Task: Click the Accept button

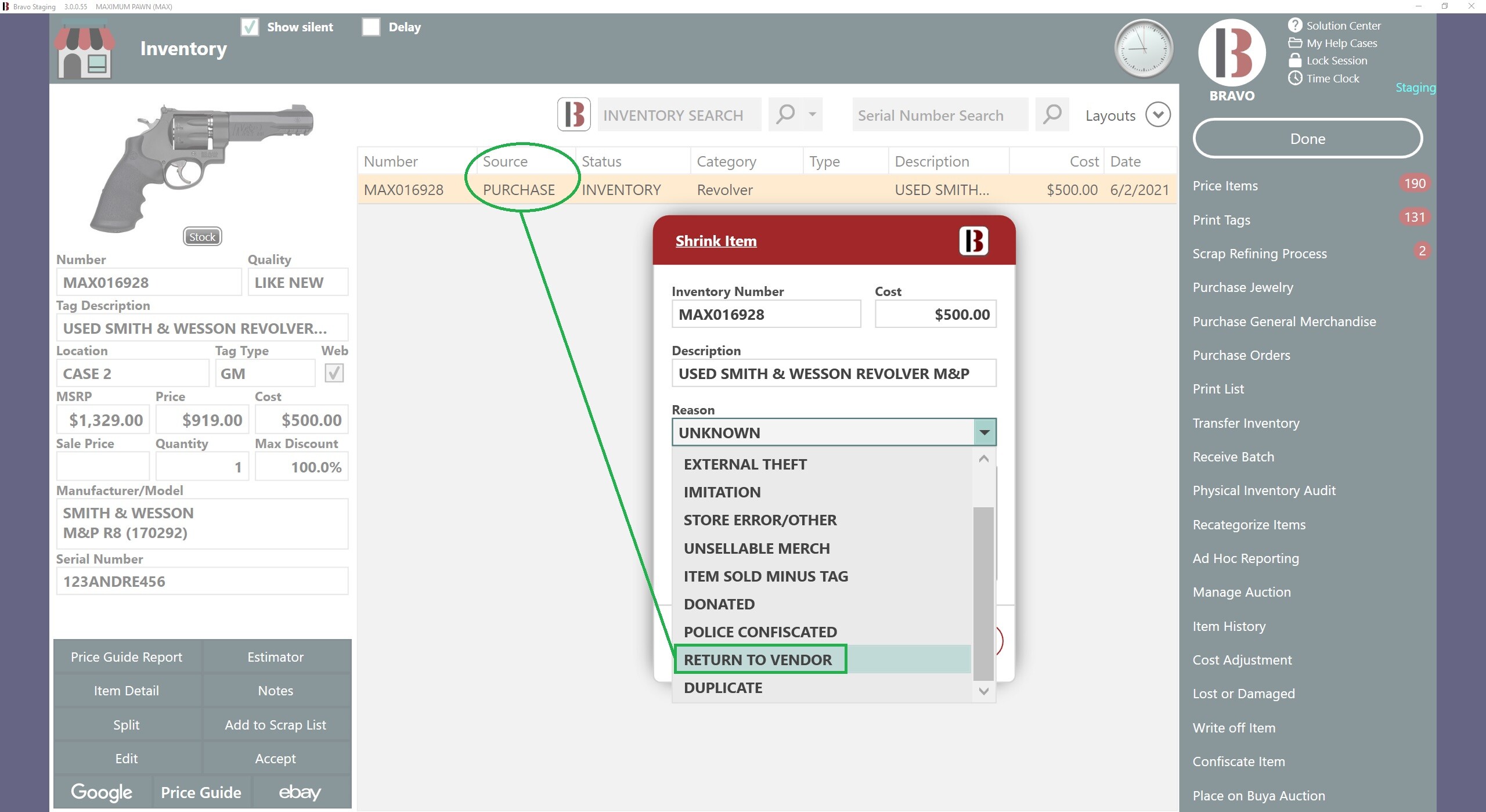Action: (276, 759)
